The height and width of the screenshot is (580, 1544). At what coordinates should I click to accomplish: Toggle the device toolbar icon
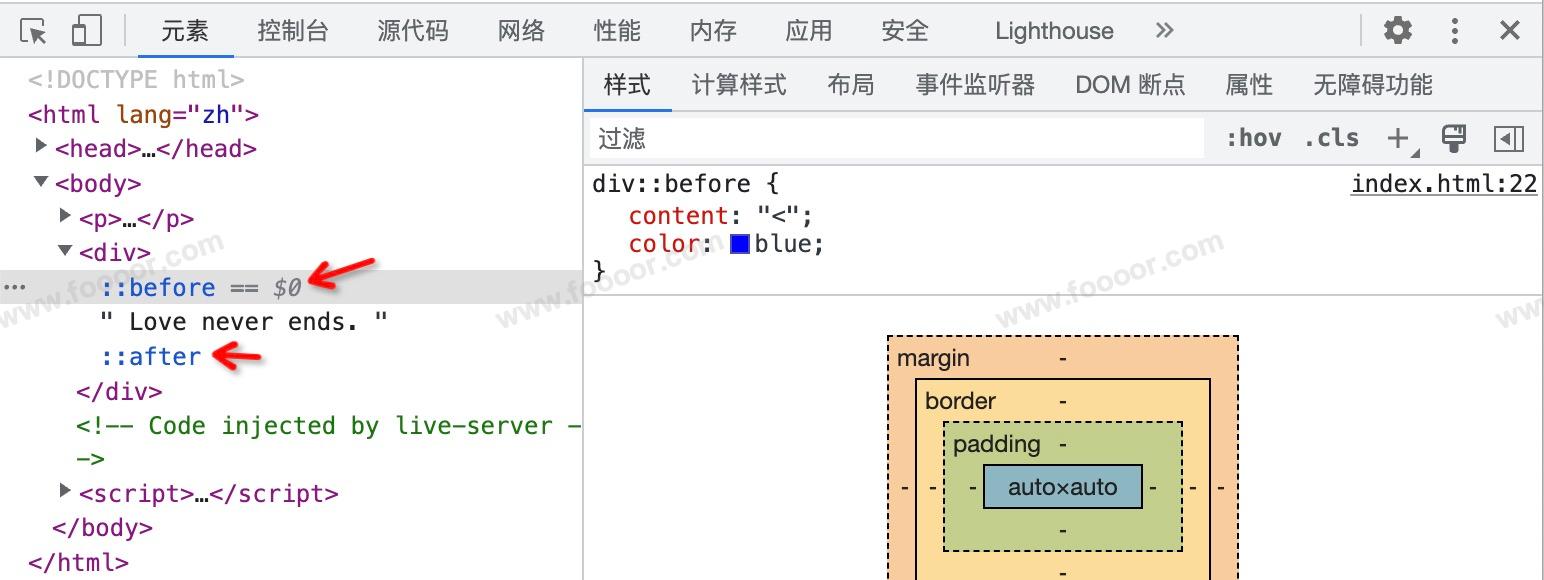tap(87, 31)
